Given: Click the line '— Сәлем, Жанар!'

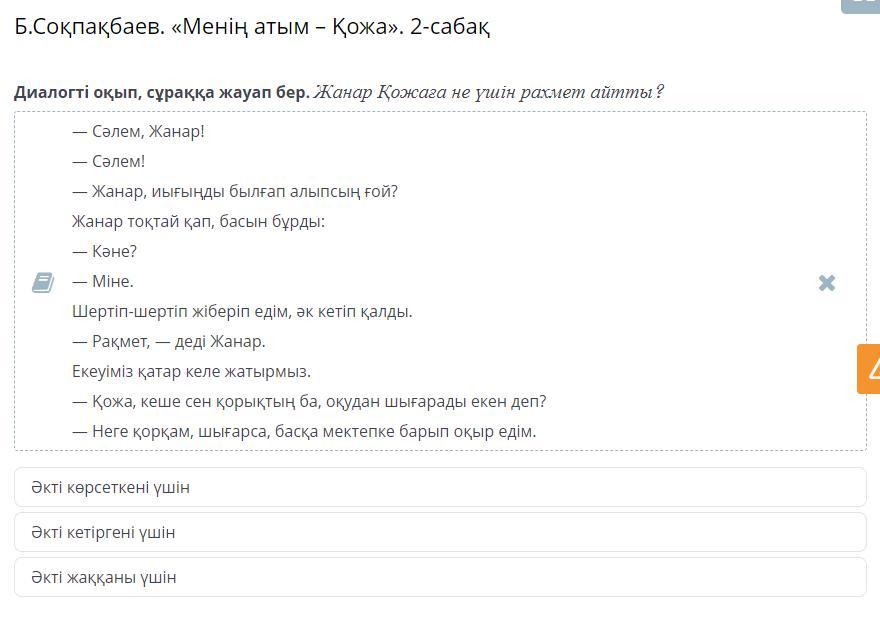Looking at the screenshot, I should 139,131.
